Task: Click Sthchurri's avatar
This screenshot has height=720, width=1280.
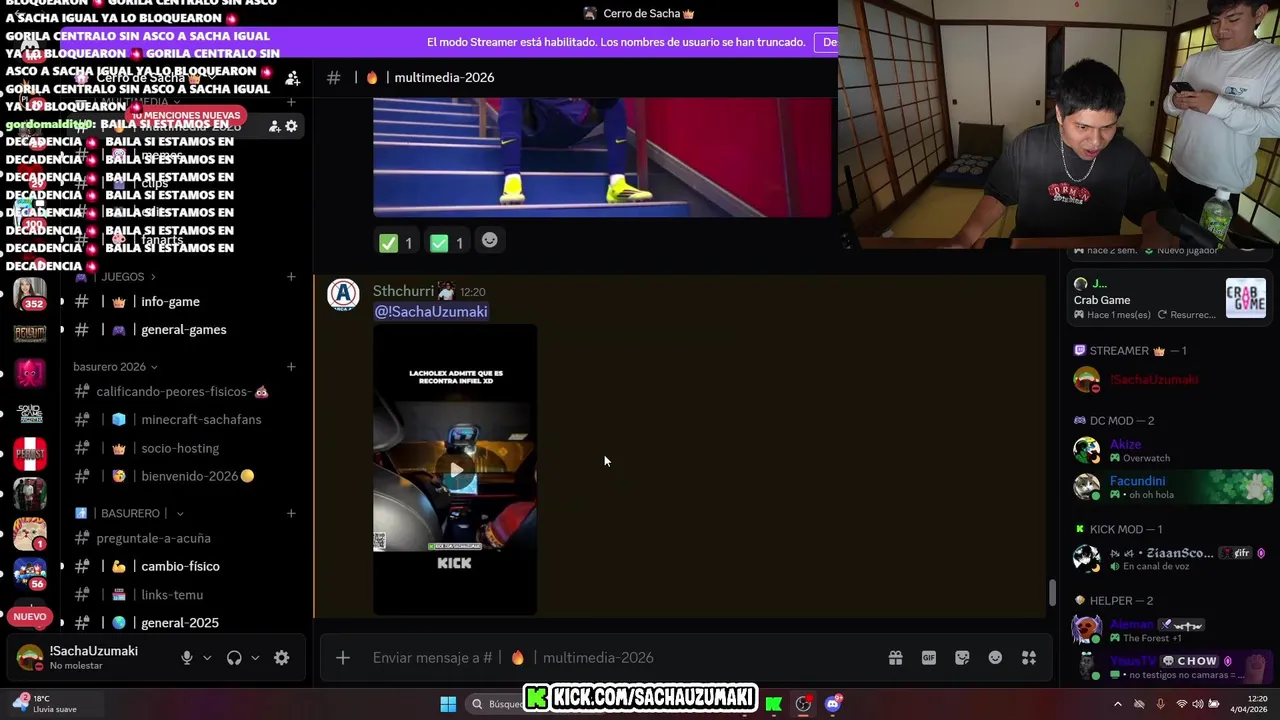Action: pyautogui.click(x=343, y=295)
